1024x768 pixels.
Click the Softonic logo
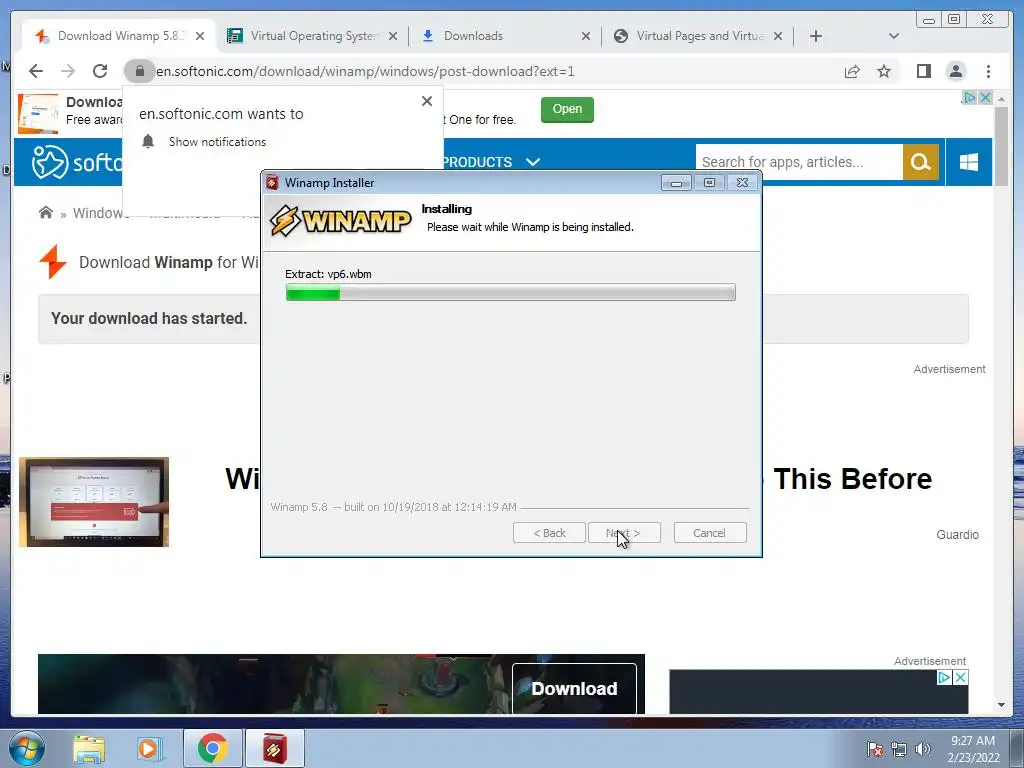77,161
